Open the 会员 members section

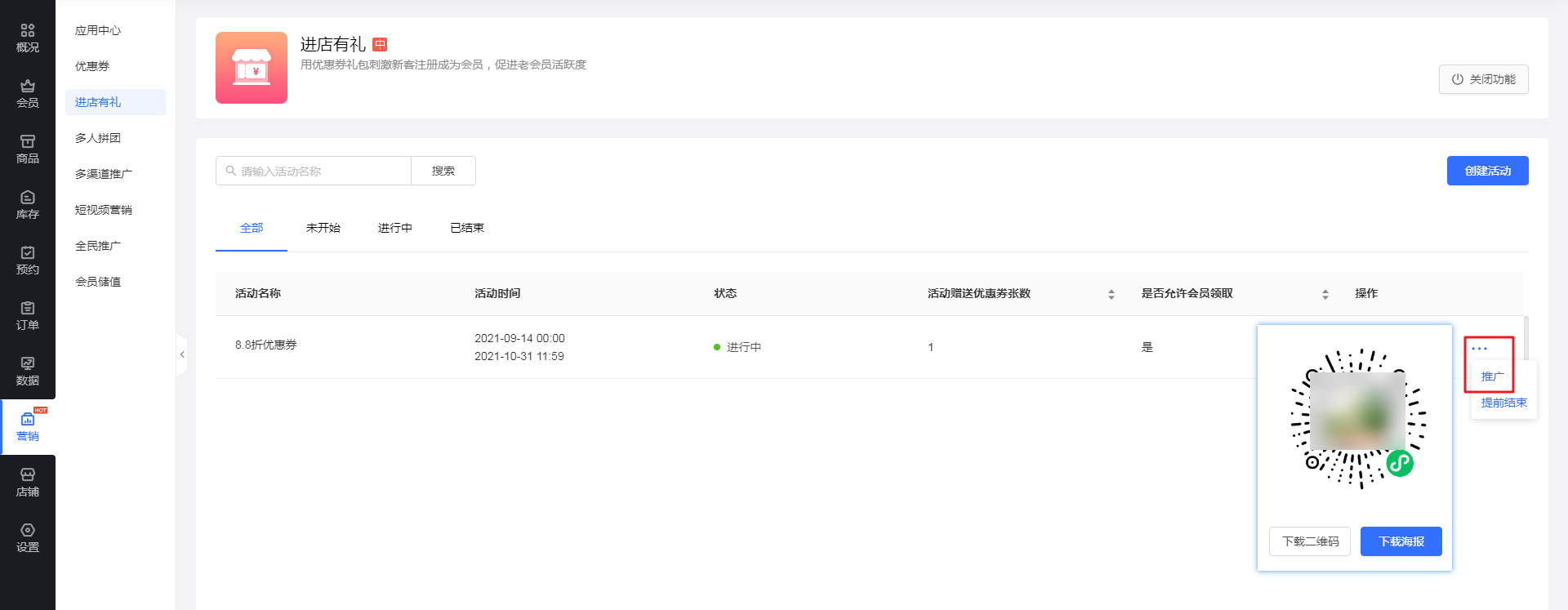pyautogui.click(x=28, y=94)
